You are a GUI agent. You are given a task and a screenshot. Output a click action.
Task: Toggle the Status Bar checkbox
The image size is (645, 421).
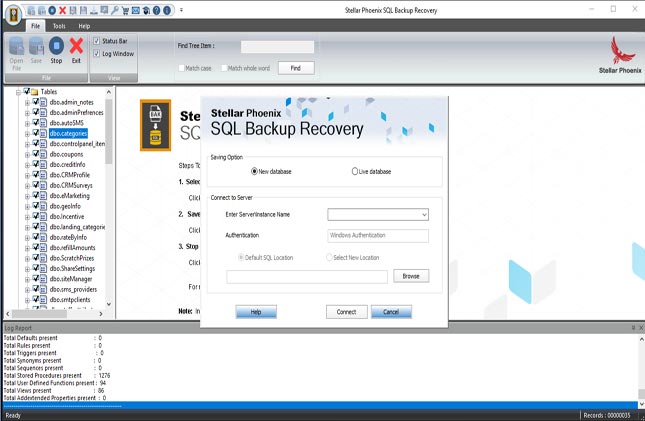coord(97,41)
